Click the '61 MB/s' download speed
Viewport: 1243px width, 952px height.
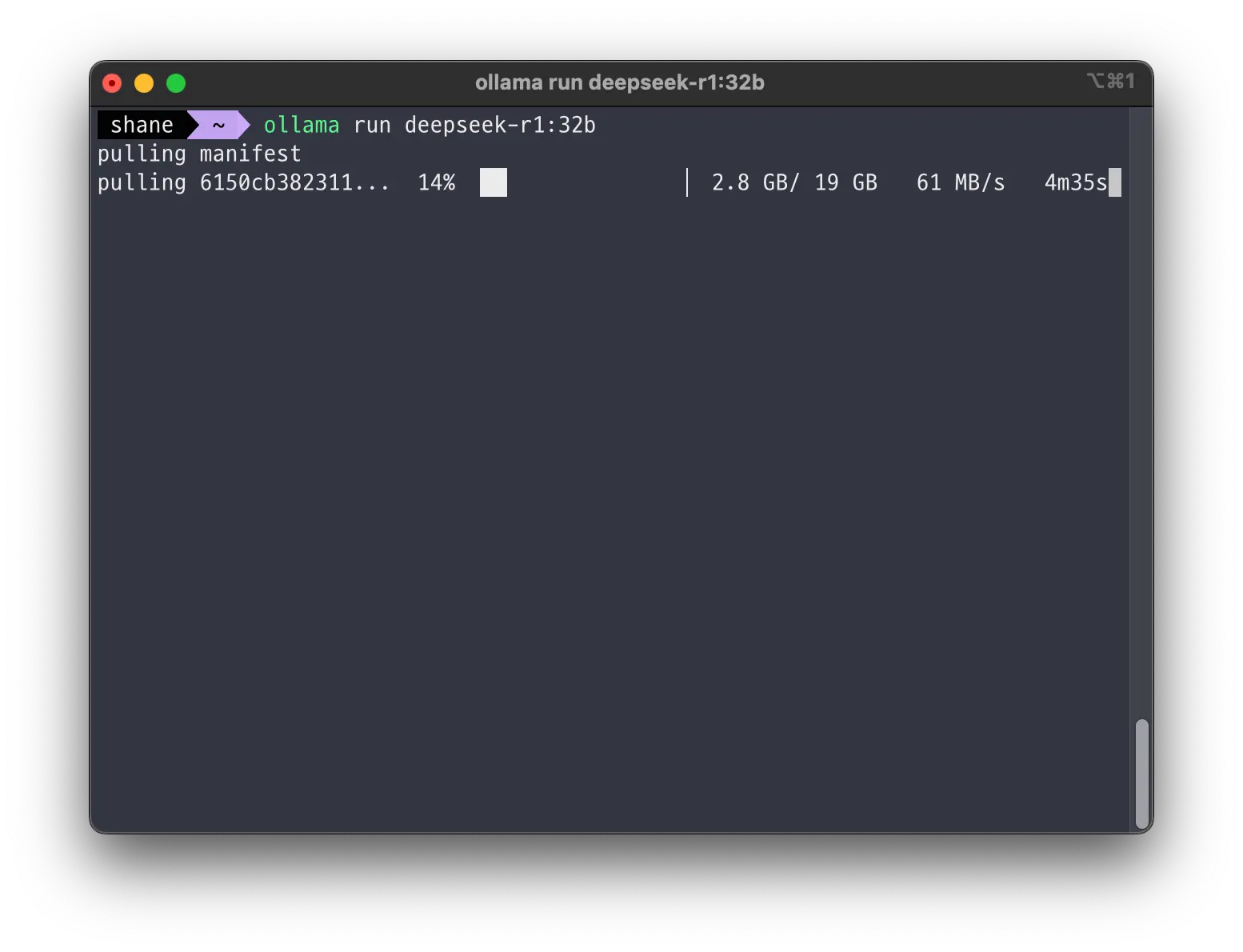961,182
